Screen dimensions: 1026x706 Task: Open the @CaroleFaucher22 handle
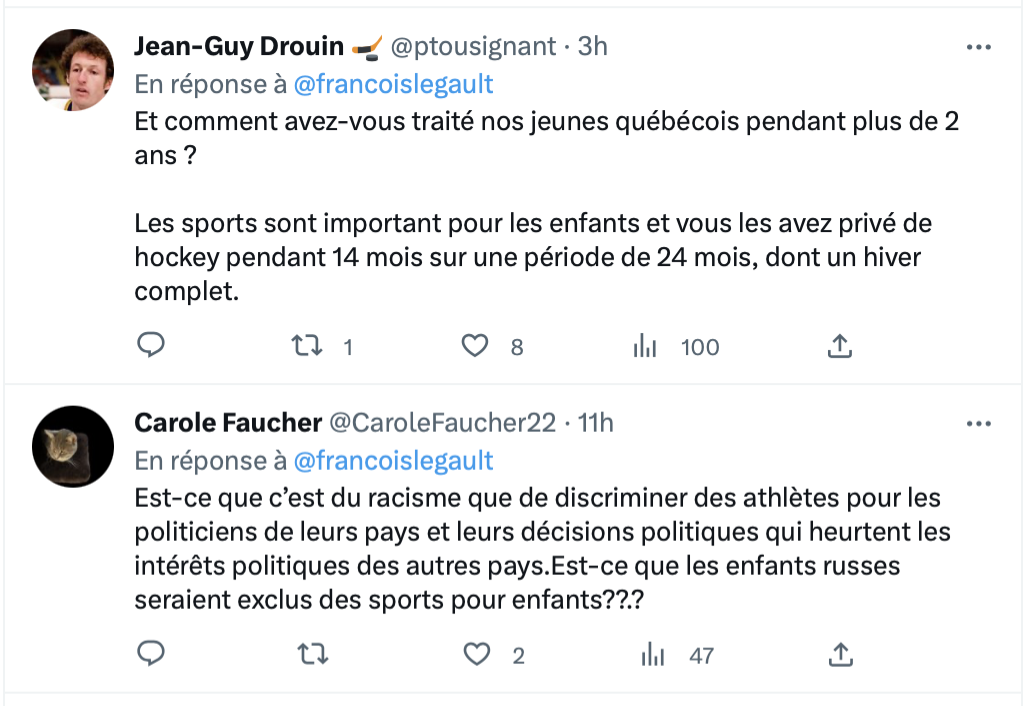click(x=443, y=423)
